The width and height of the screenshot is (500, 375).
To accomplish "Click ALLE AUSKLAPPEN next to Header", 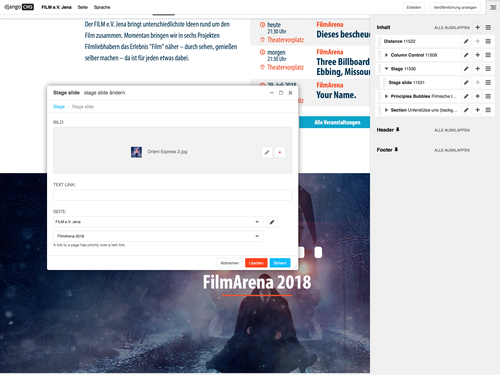I will pyautogui.click(x=452, y=130).
